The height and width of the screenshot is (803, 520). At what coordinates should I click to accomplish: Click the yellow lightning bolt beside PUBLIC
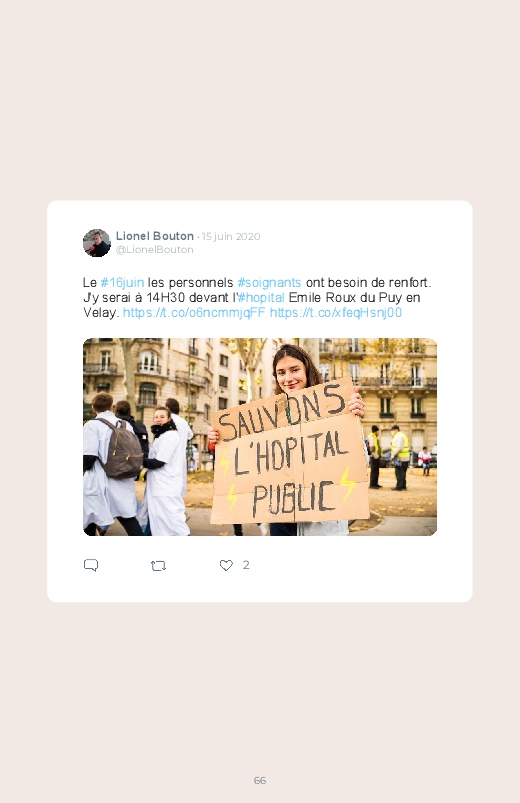[347, 483]
